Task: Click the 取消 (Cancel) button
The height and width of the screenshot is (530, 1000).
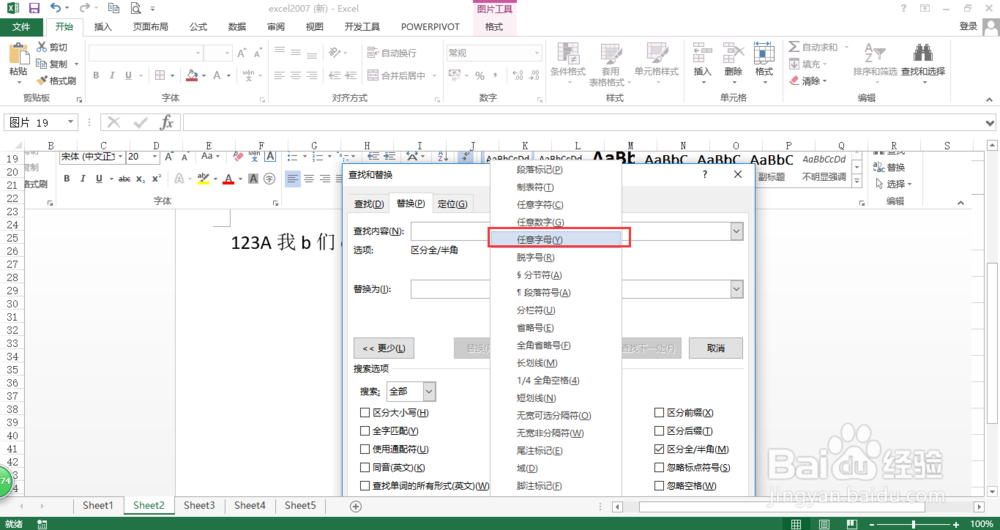Action: coord(716,348)
